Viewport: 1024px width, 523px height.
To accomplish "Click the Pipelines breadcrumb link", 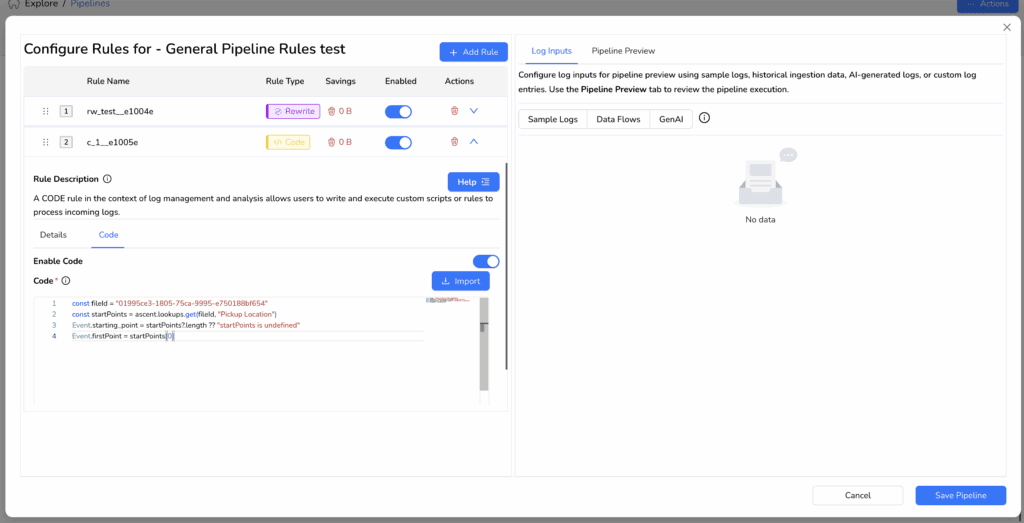I will click(90, 4).
